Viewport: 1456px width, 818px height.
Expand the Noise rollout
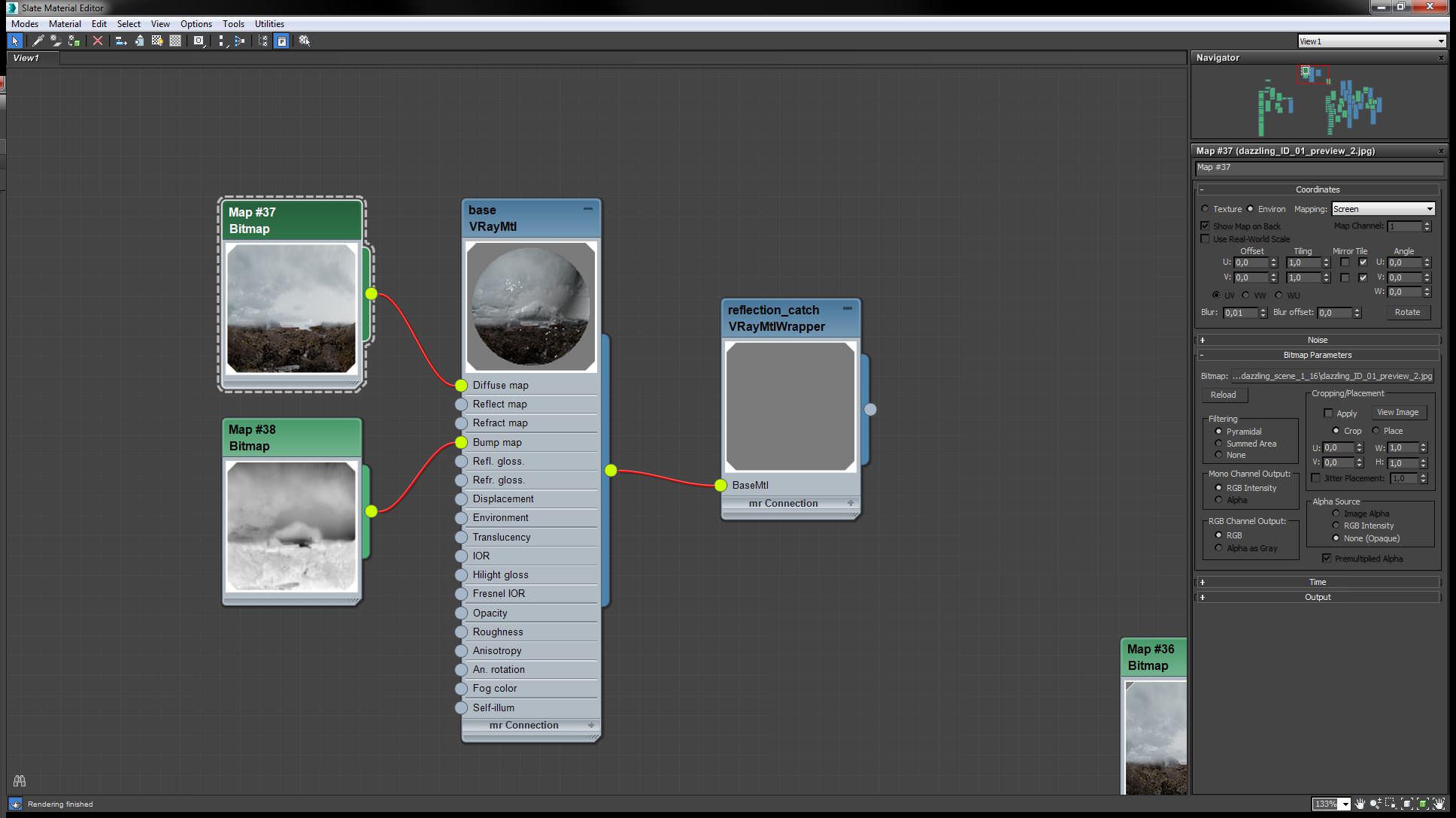coord(1318,340)
